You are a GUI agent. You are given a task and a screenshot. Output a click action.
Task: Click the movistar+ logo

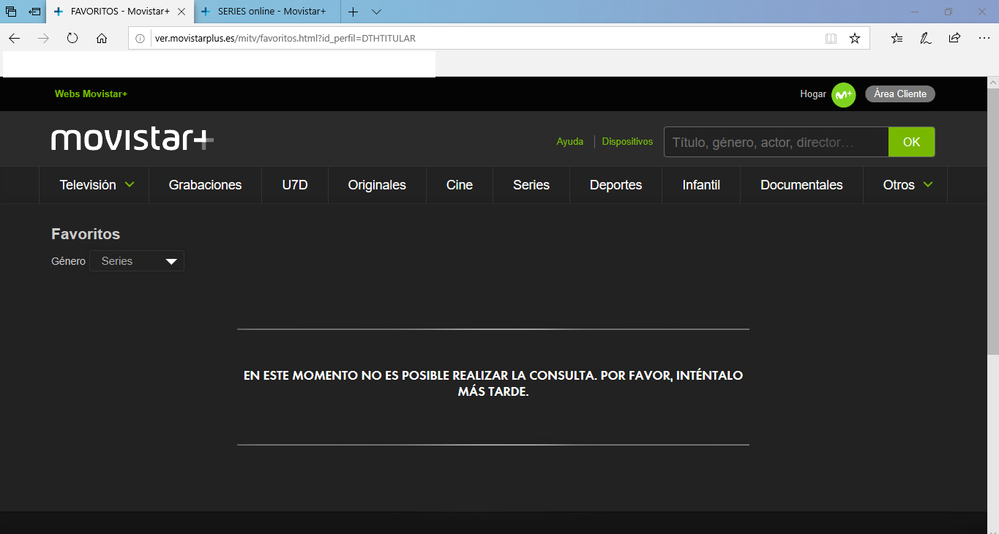coord(132,140)
